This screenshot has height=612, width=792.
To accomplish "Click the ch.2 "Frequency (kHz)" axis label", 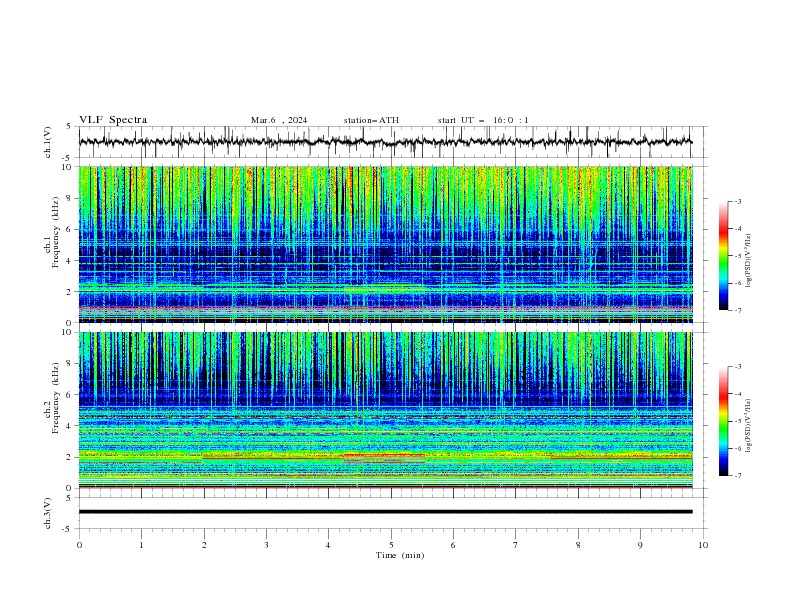I will pyautogui.click(x=56, y=398).
